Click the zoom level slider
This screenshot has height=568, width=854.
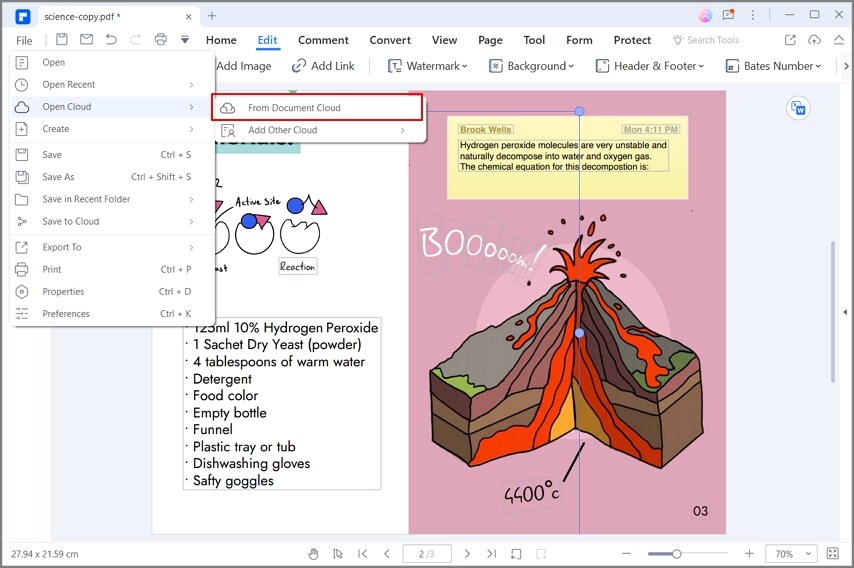(676, 554)
